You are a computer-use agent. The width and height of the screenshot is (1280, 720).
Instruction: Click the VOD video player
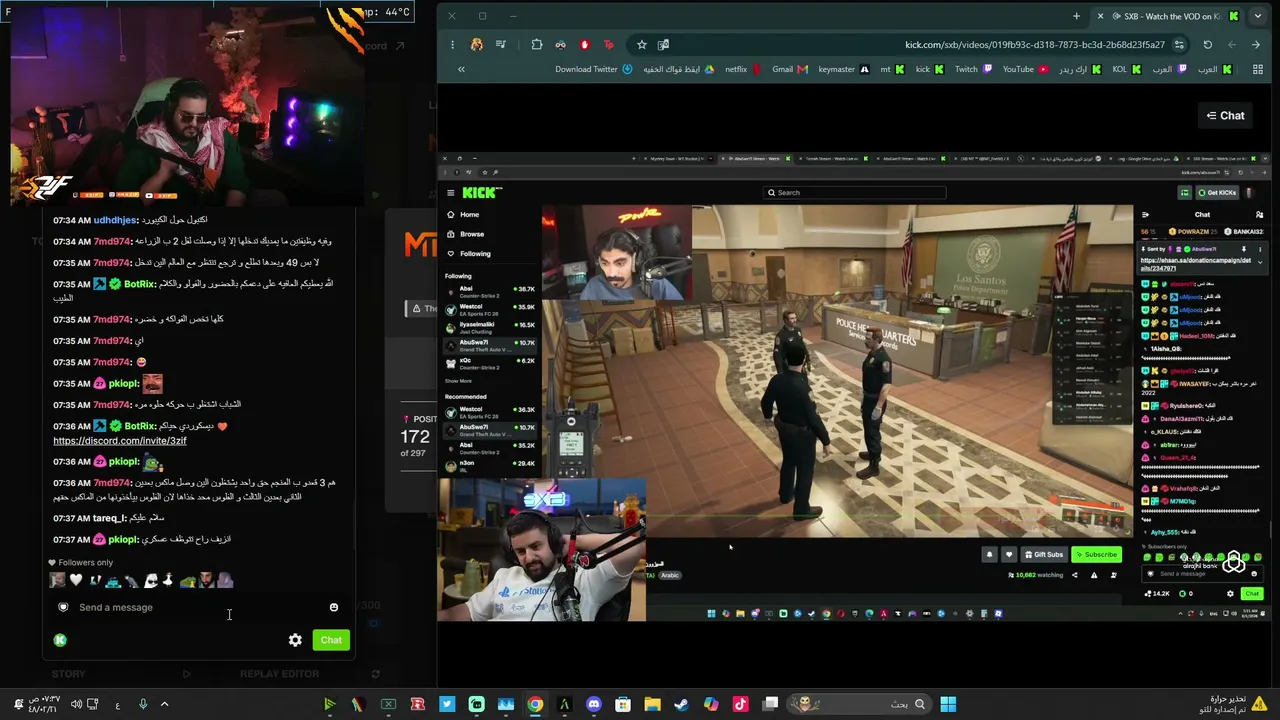[855, 388]
